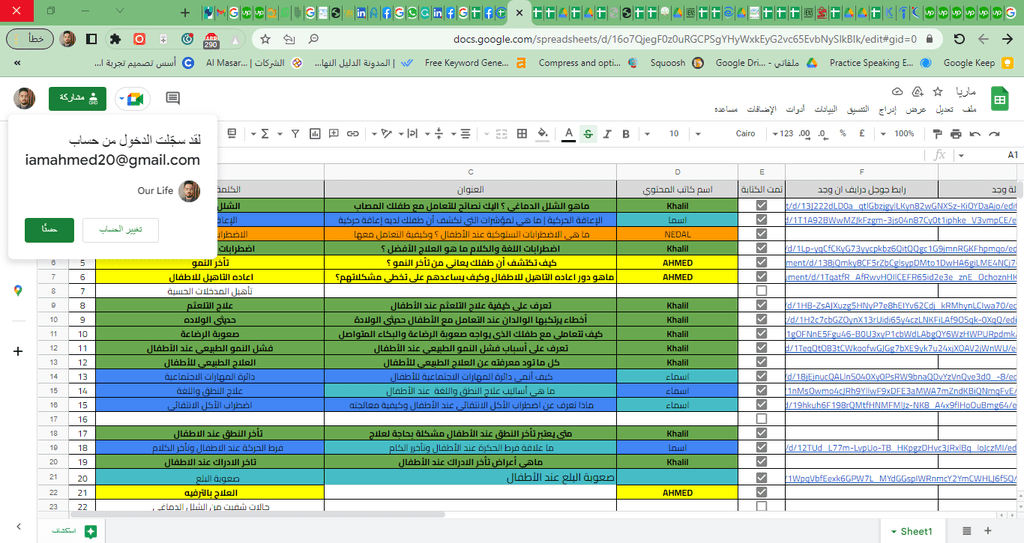Click the استكشاف explore button
The image size is (1024, 543).
[x=74, y=531]
